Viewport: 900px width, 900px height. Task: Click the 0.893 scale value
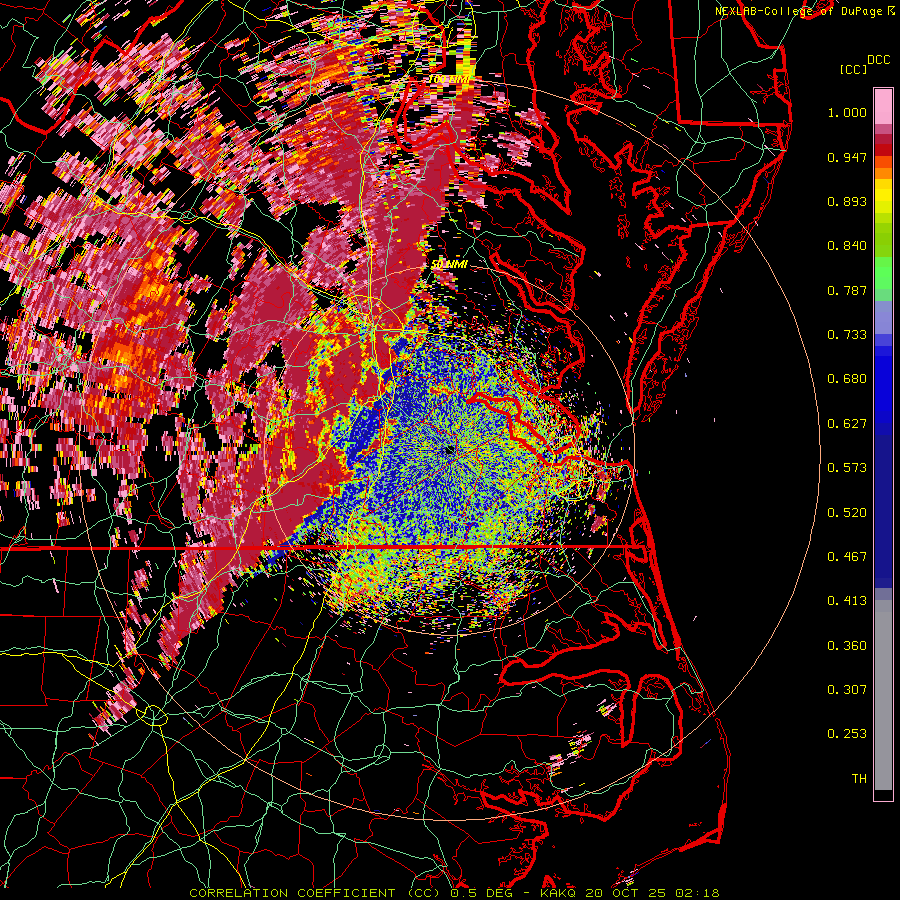(x=847, y=201)
